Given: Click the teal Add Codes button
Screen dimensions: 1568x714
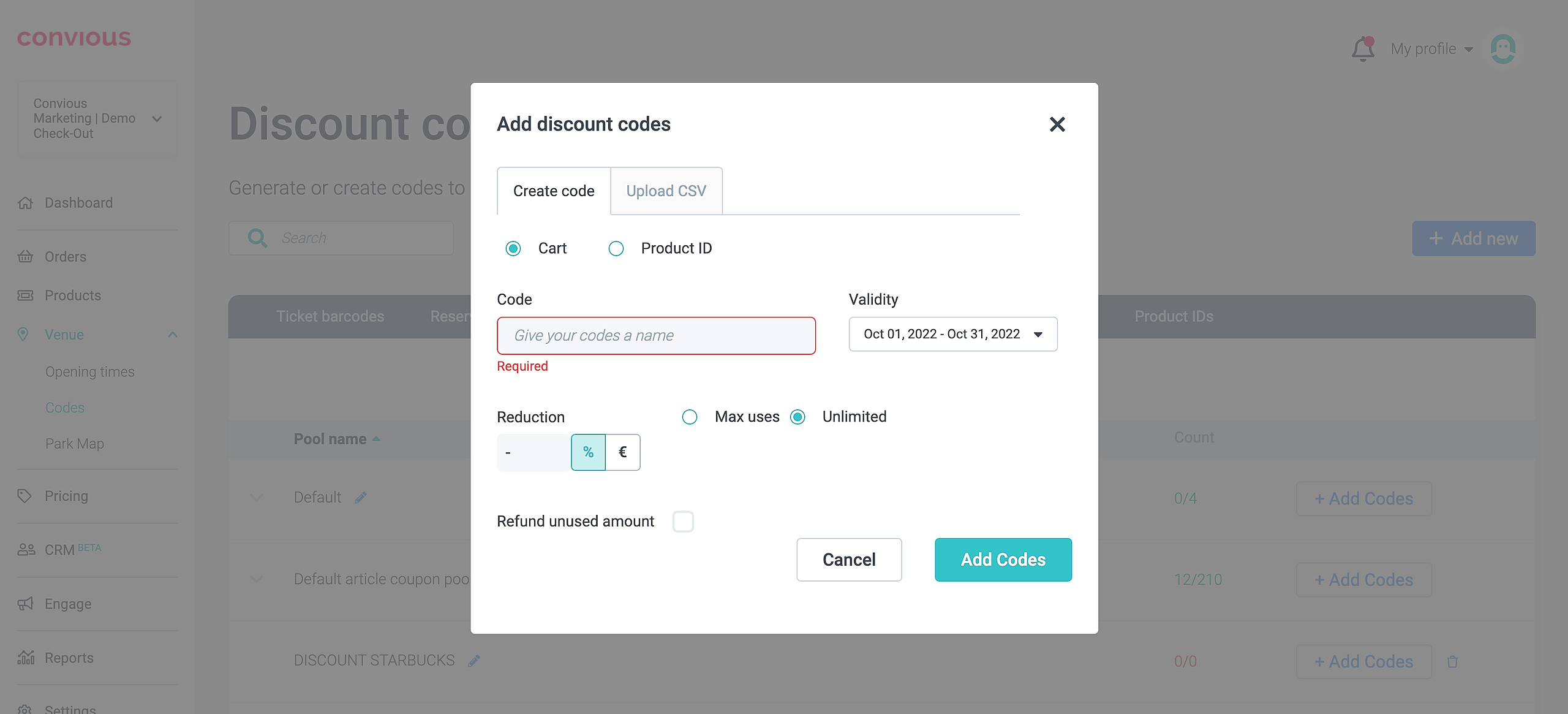Looking at the screenshot, I should click(1003, 560).
